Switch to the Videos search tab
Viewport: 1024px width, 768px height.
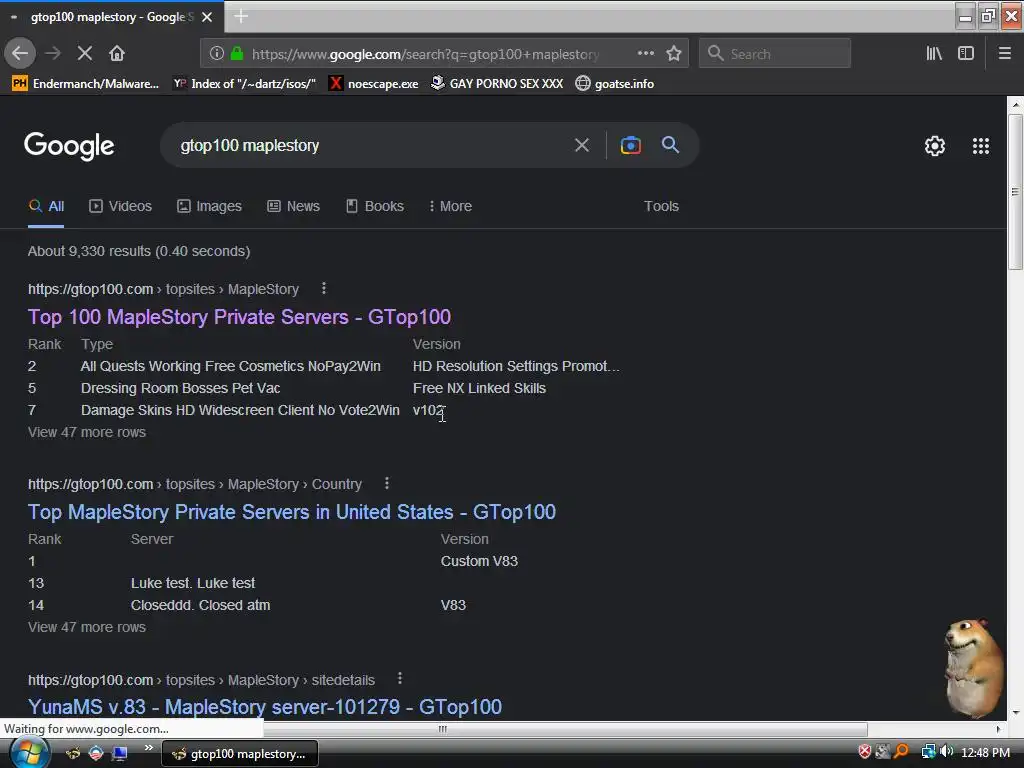(x=120, y=206)
